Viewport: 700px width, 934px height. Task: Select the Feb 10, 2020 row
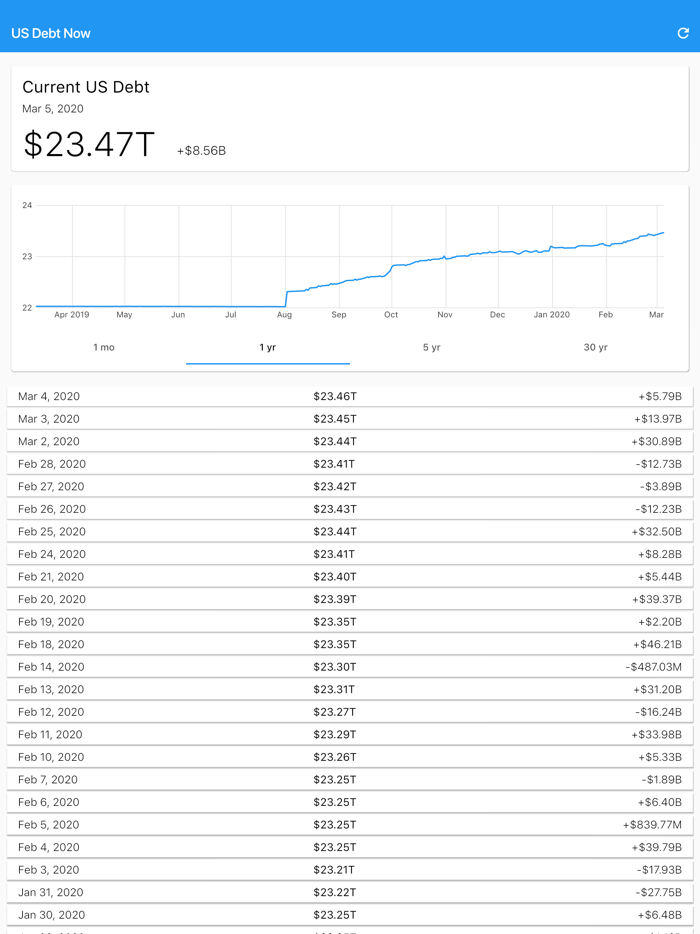pyautogui.click(x=350, y=757)
